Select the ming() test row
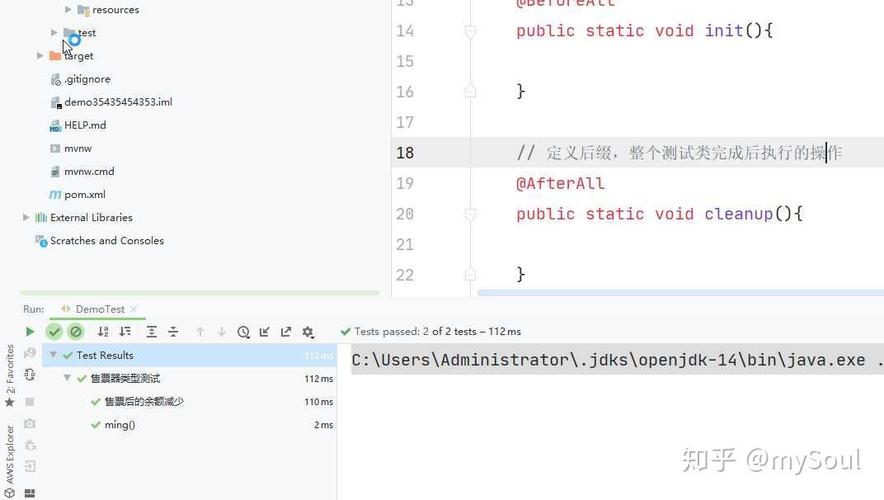The height and width of the screenshot is (500, 884). click(189, 424)
